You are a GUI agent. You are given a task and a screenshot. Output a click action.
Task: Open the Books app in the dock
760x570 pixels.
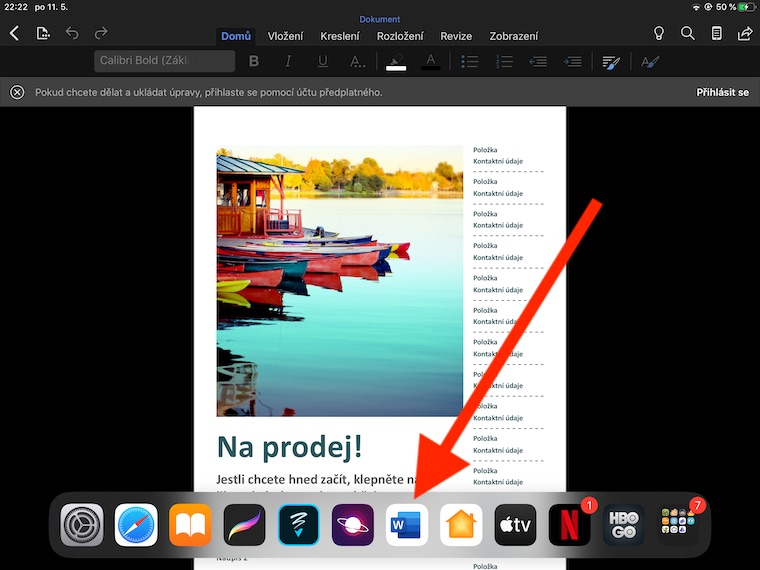coord(190,525)
